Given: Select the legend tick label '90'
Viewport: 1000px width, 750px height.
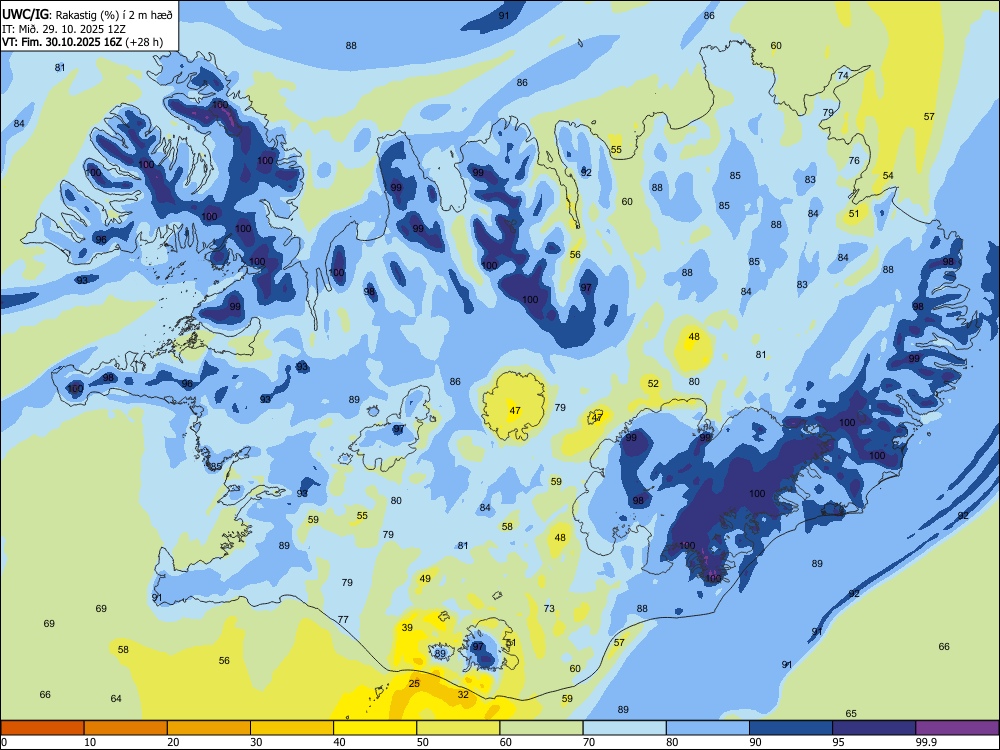Looking at the screenshot, I should pos(756,742).
